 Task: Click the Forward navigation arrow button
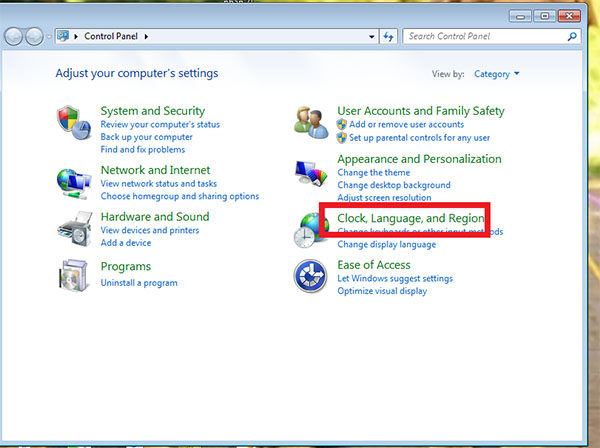(x=34, y=37)
